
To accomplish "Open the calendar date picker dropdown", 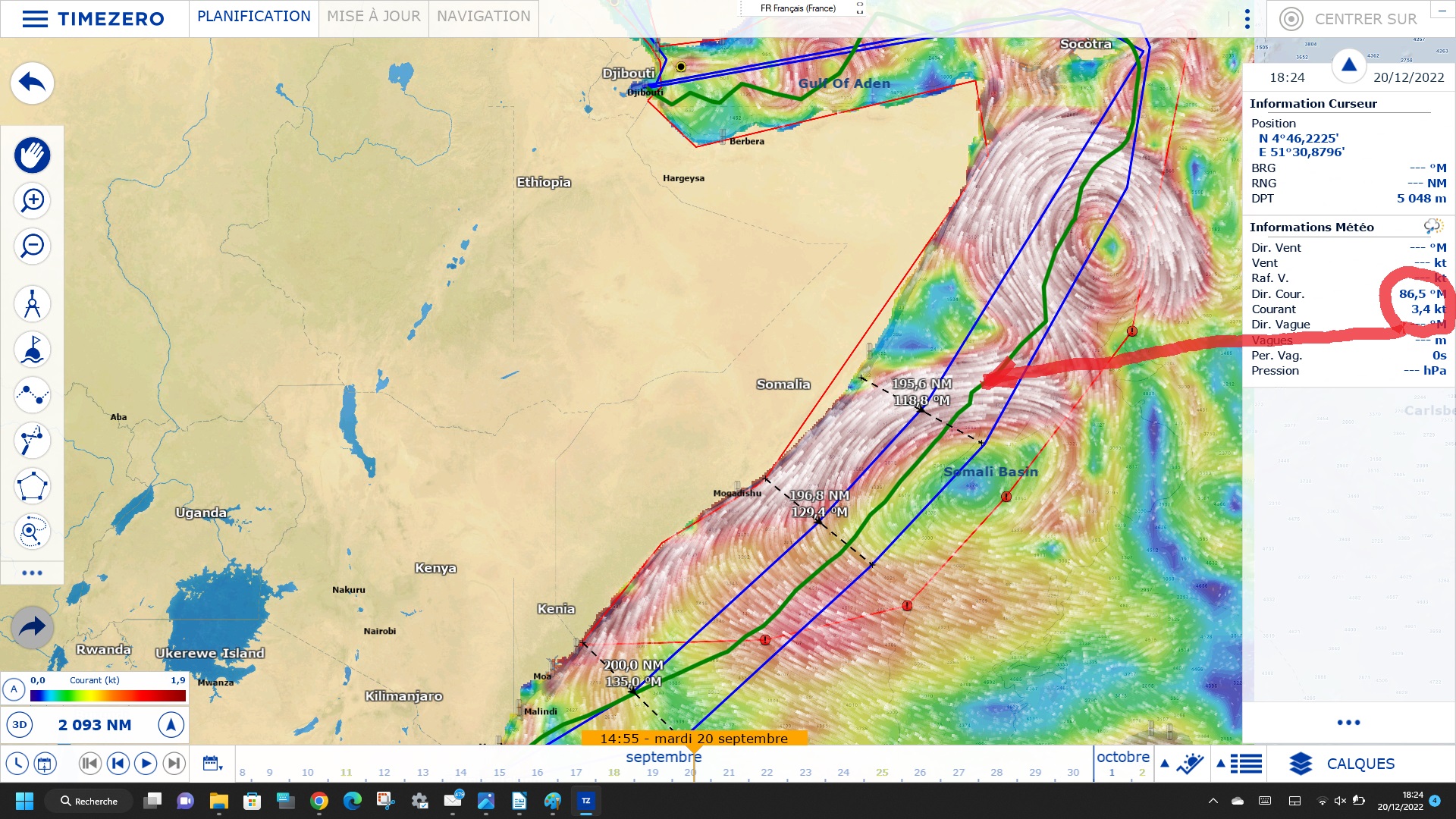I will coord(212,764).
